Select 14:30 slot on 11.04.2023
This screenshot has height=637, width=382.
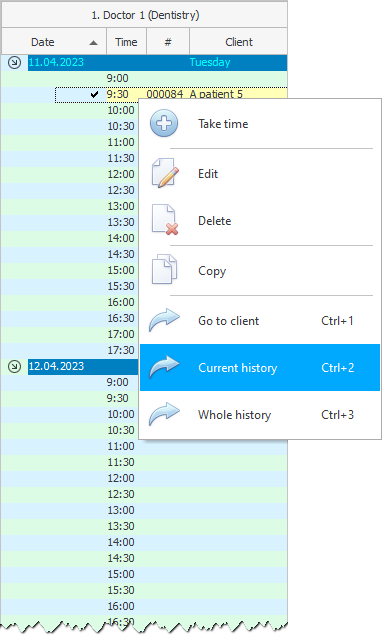[x=121, y=254]
